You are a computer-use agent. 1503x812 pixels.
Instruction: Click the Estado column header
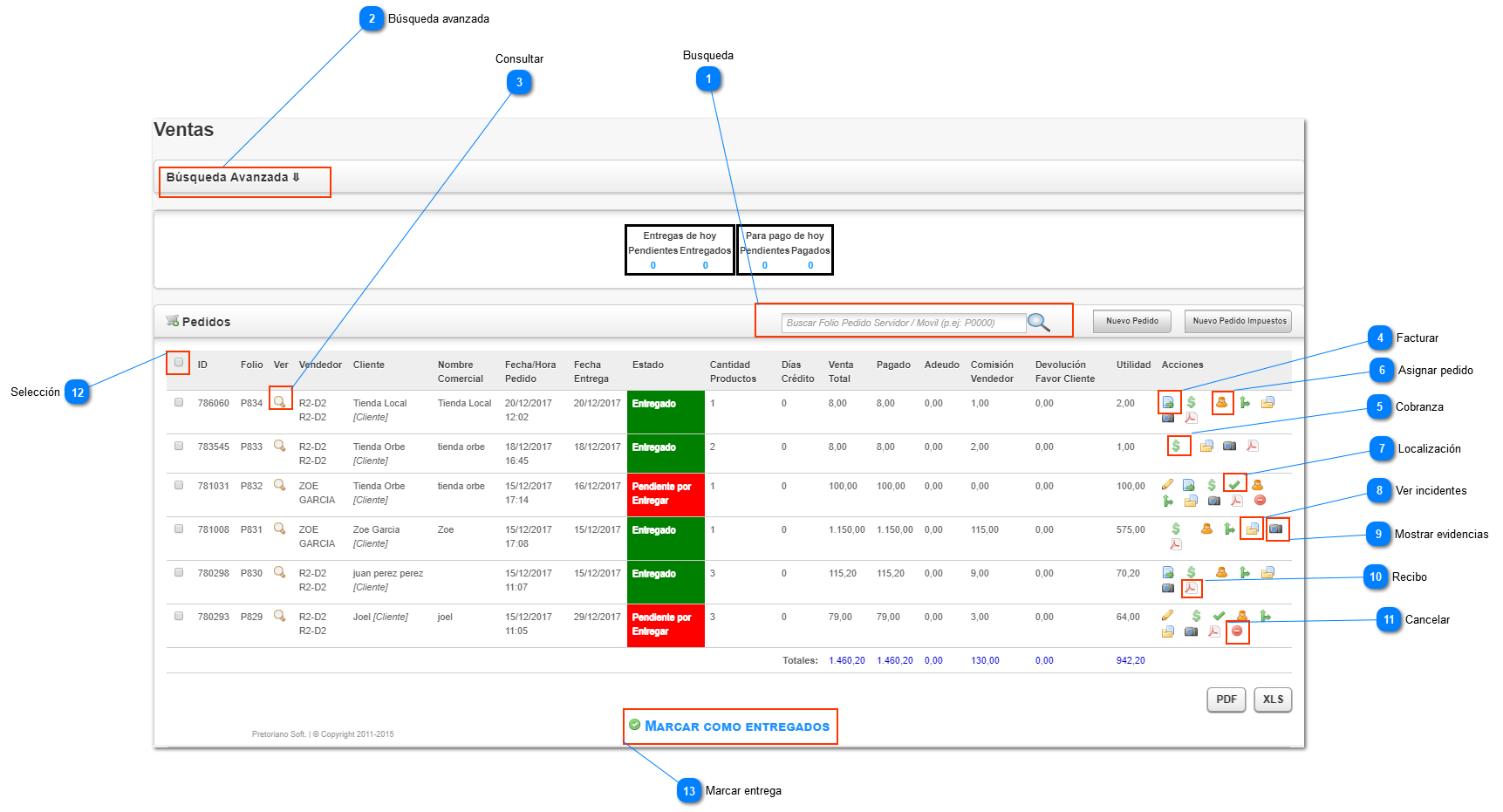coord(648,365)
